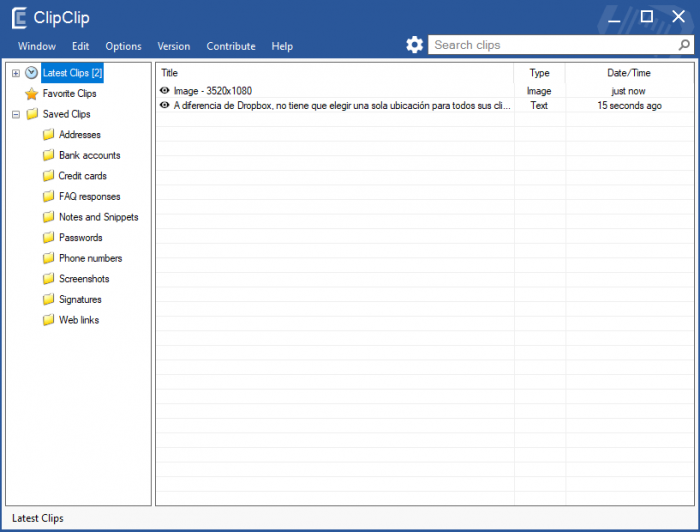This screenshot has width=700, height=532.
Task: Click the Credit cards folder icon
Action: (48, 175)
